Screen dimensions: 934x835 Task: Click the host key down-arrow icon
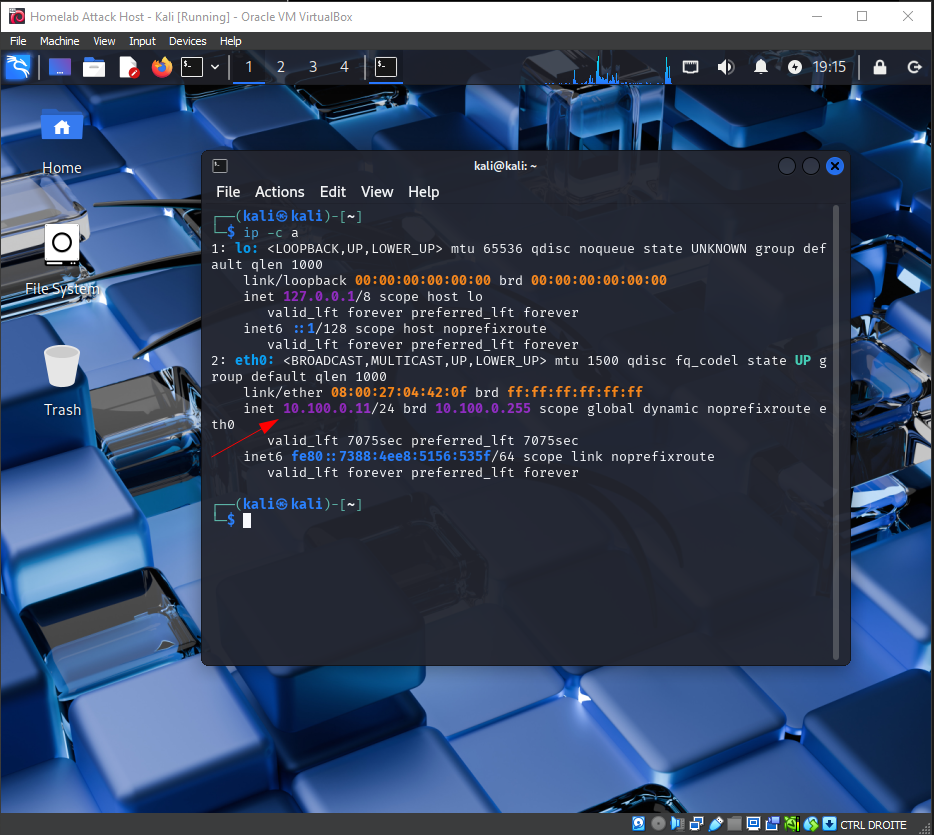[829, 824]
